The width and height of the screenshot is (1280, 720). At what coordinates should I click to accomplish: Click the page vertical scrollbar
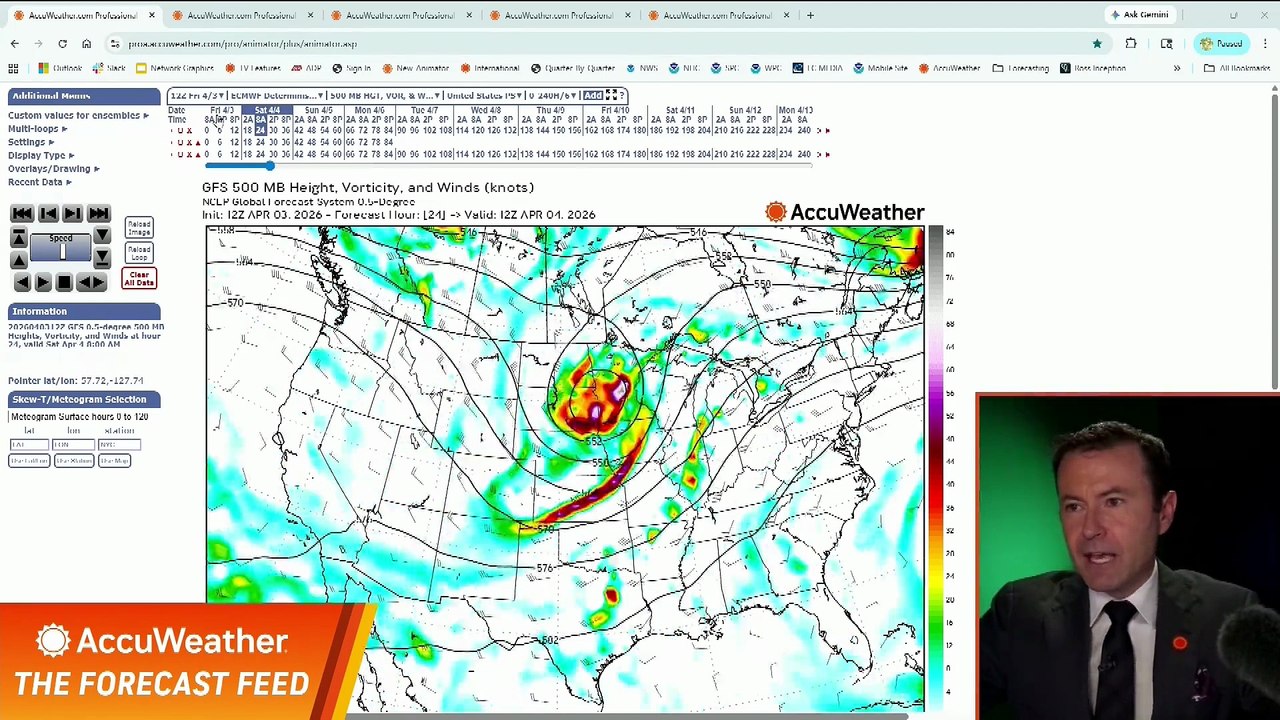coord(1275,240)
